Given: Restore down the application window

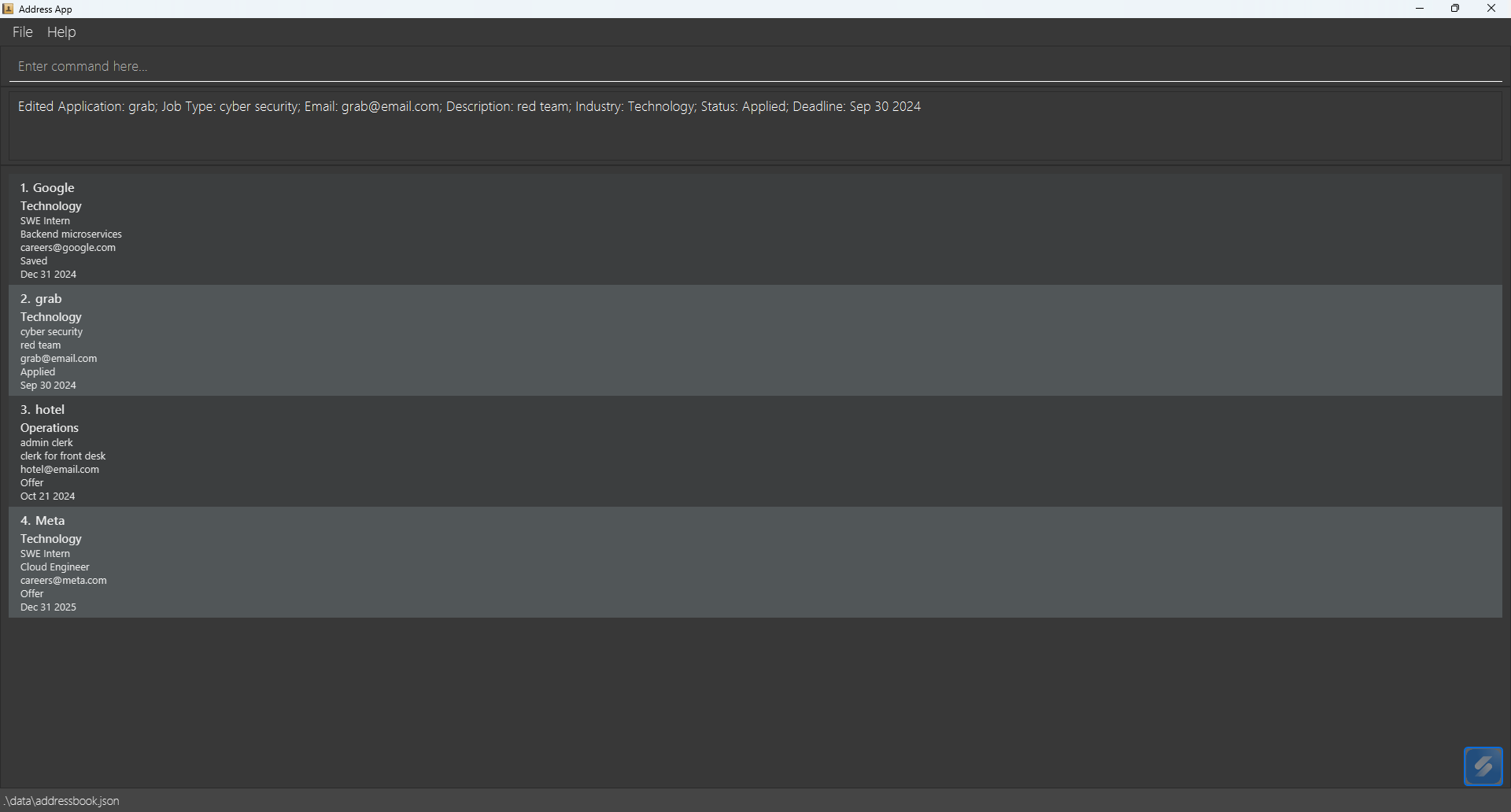Looking at the screenshot, I should 1455,9.
